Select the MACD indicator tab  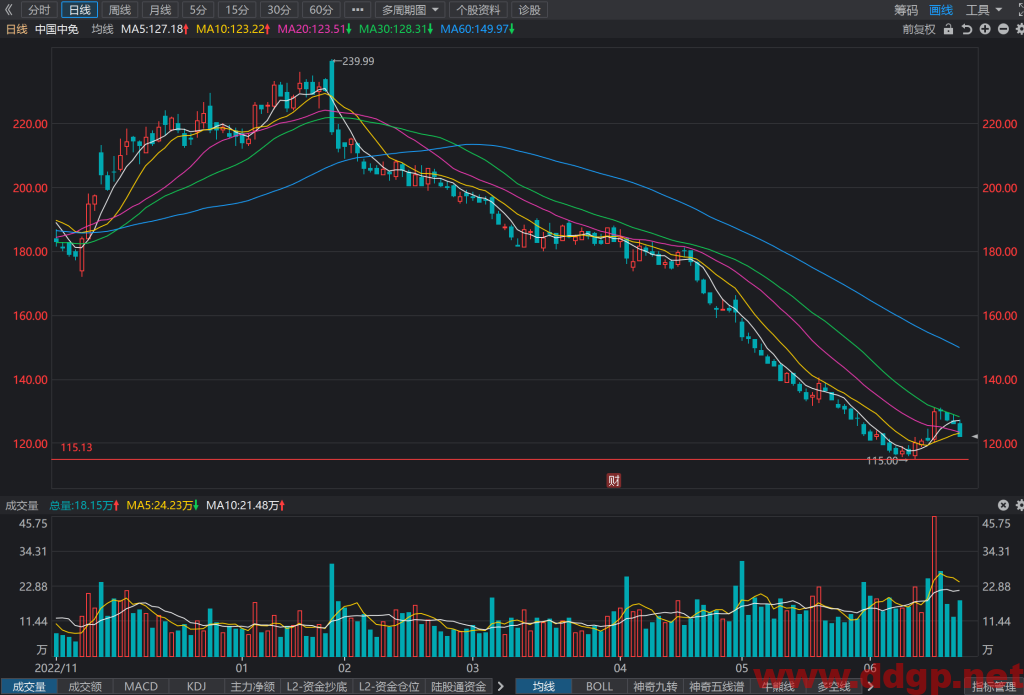click(x=141, y=687)
